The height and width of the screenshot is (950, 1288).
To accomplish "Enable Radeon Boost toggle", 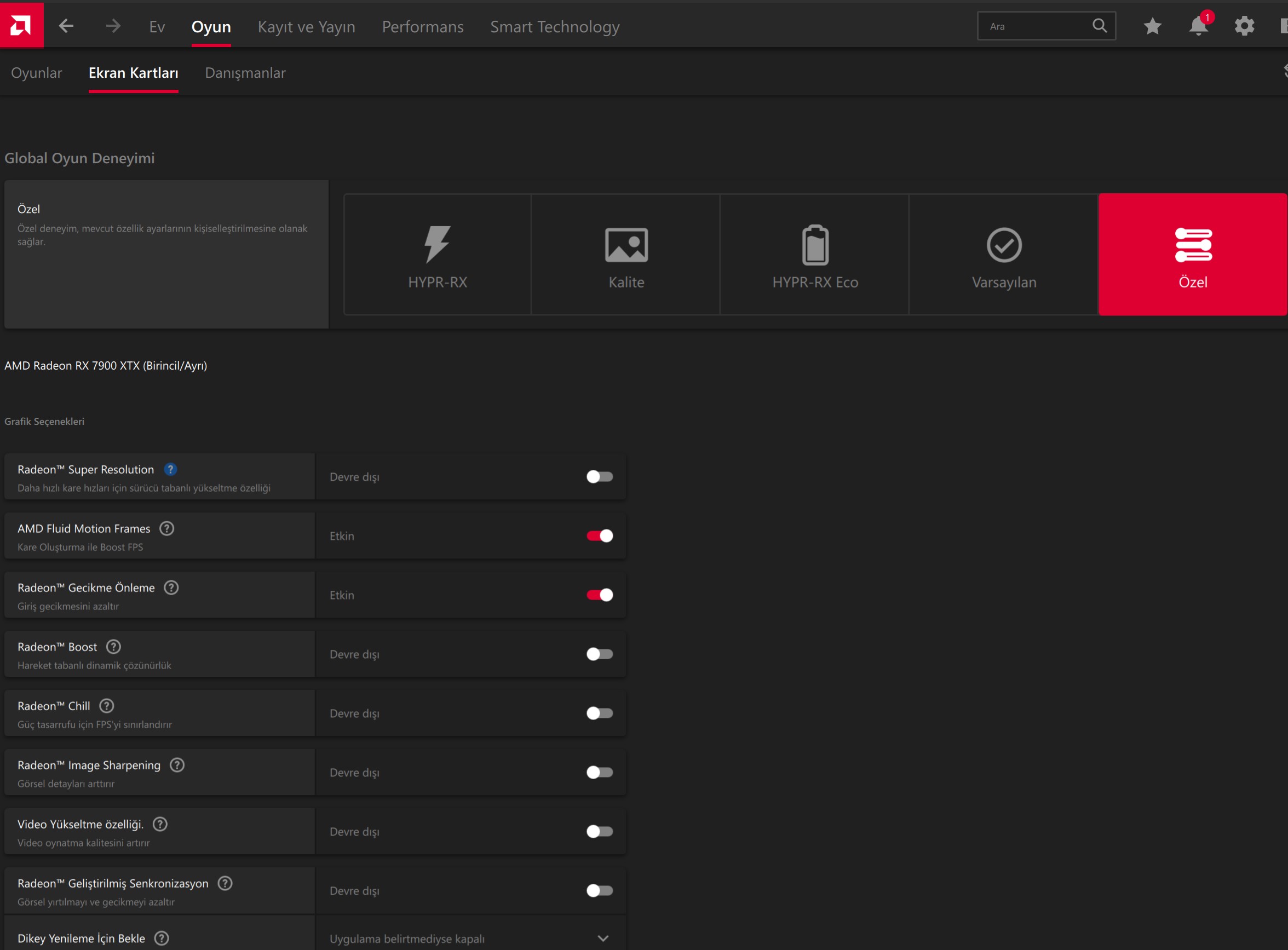I will click(x=600, y=654).
